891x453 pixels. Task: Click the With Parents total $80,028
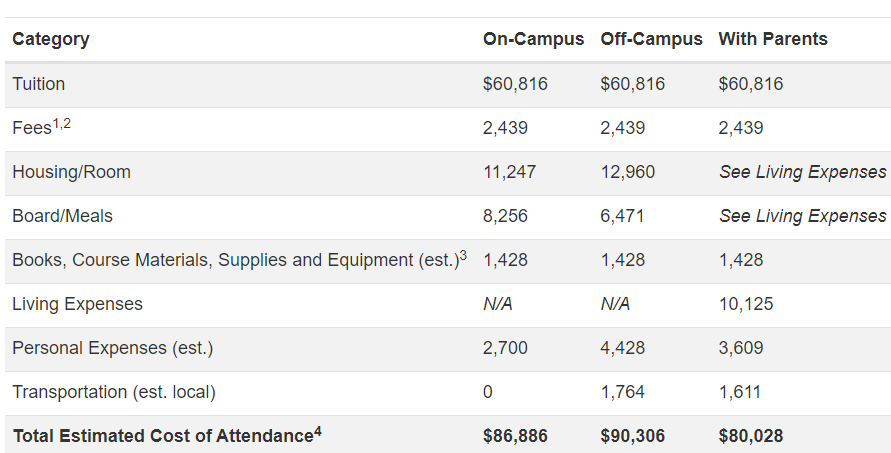(750, 436)
